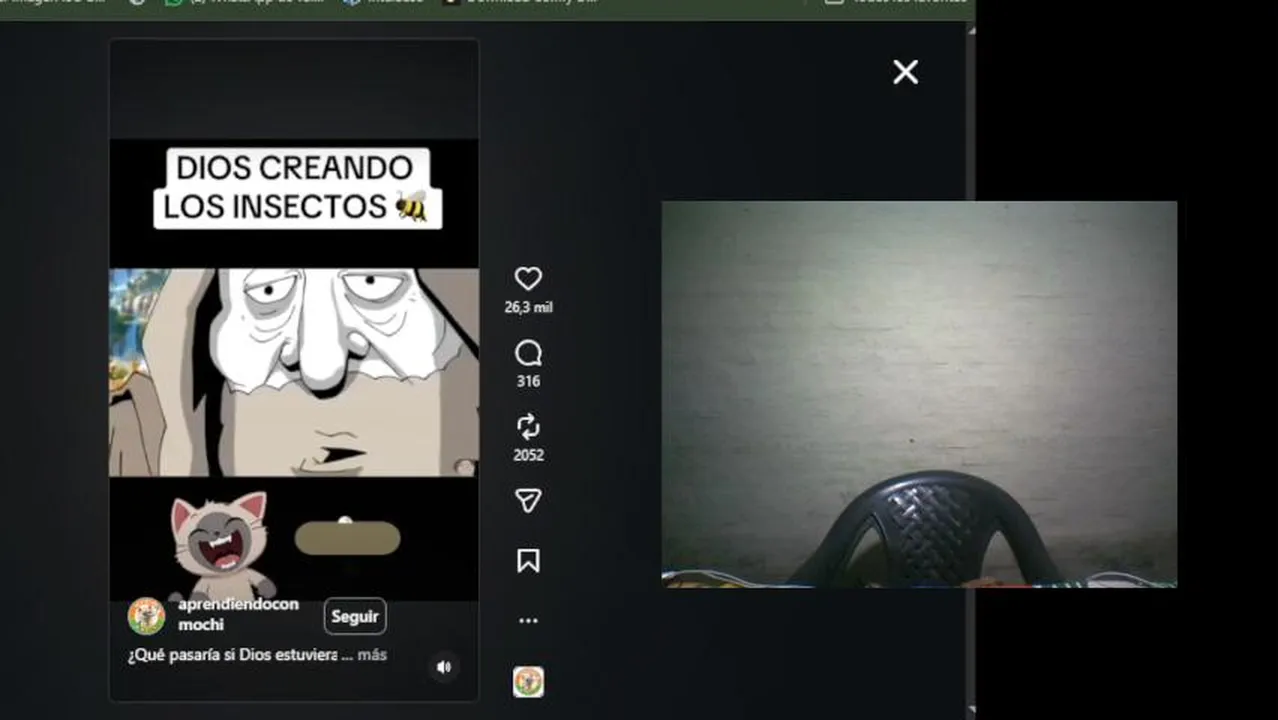Expand caption by clicking 'más'
This screenshot has width=1278, height=720.
pos(372,655)
